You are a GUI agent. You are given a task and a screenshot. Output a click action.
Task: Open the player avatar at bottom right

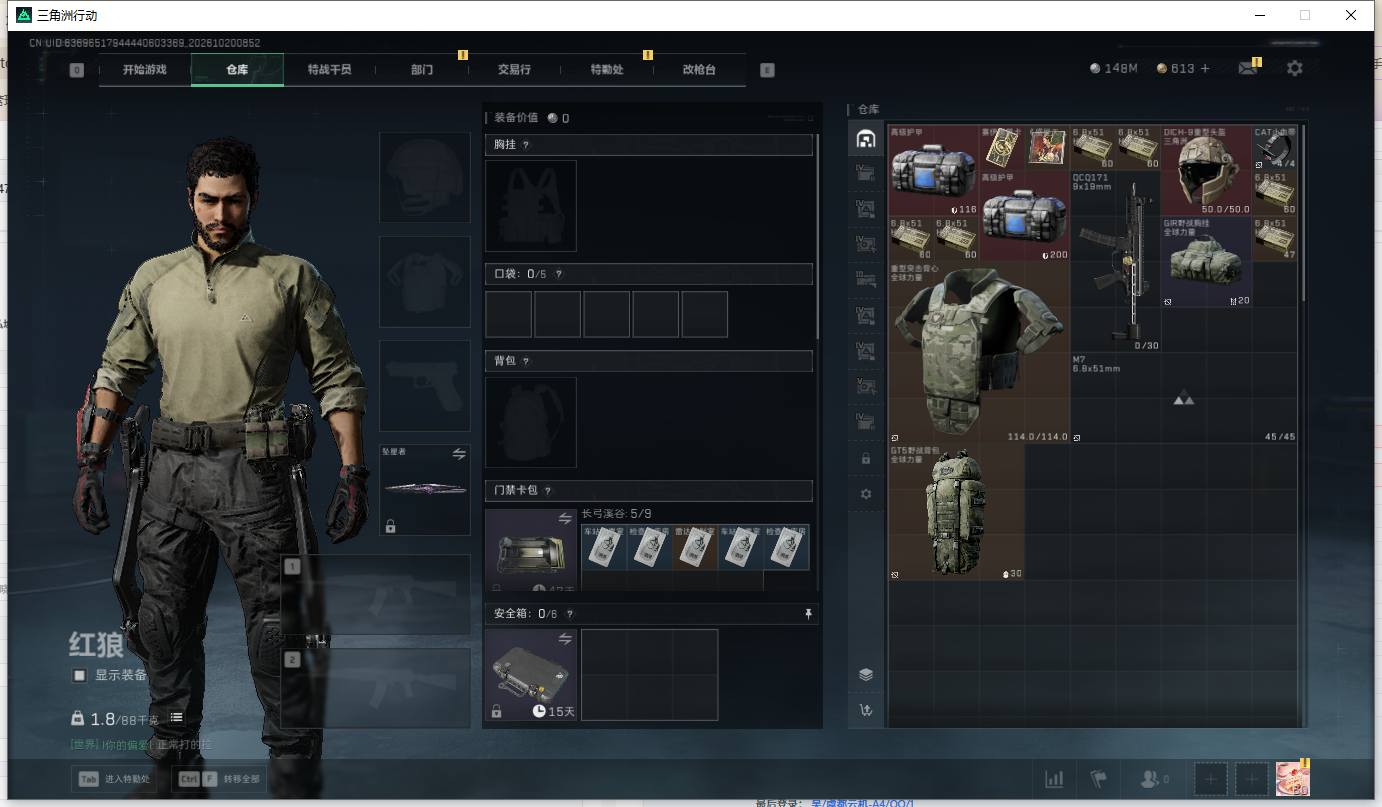[x=1292, y=777]
